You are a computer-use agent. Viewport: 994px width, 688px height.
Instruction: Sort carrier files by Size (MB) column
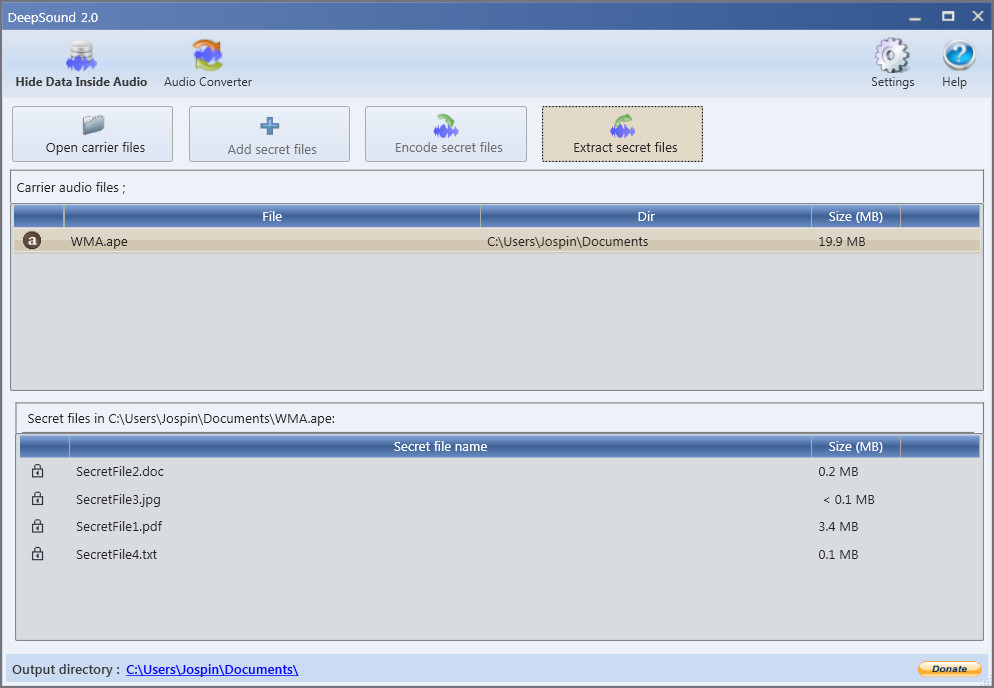tap(856, 216)
